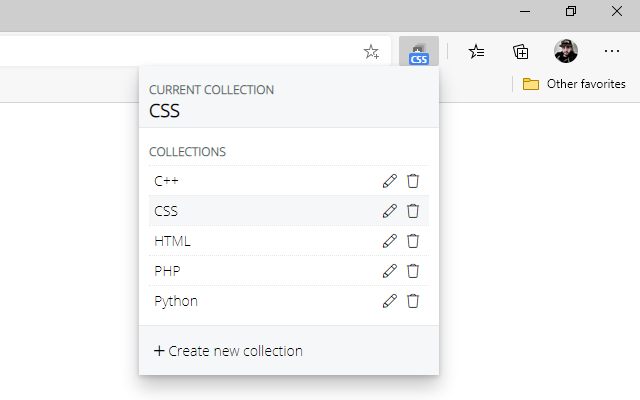Edit the PHP collection
Image resolution: width=640 pixels, height=400 pixels.
[x=390, y=271]
